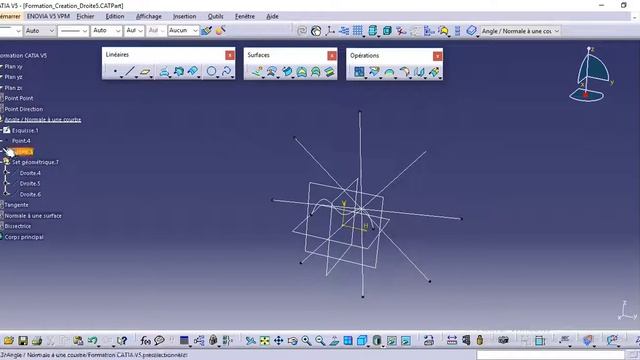The image size is (640, 360).
Task: Select Corps principal in the tree
Action: click(24, 237)
